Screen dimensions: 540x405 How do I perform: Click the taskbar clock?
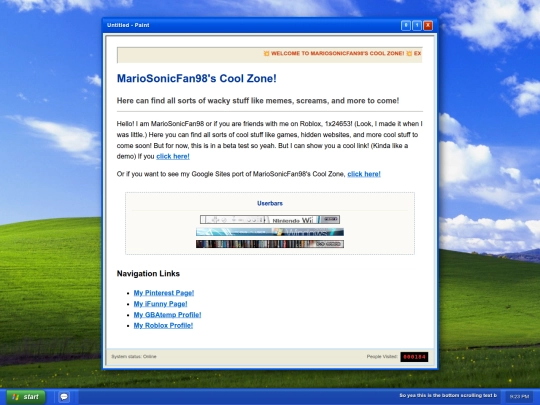tap(519, 397)
